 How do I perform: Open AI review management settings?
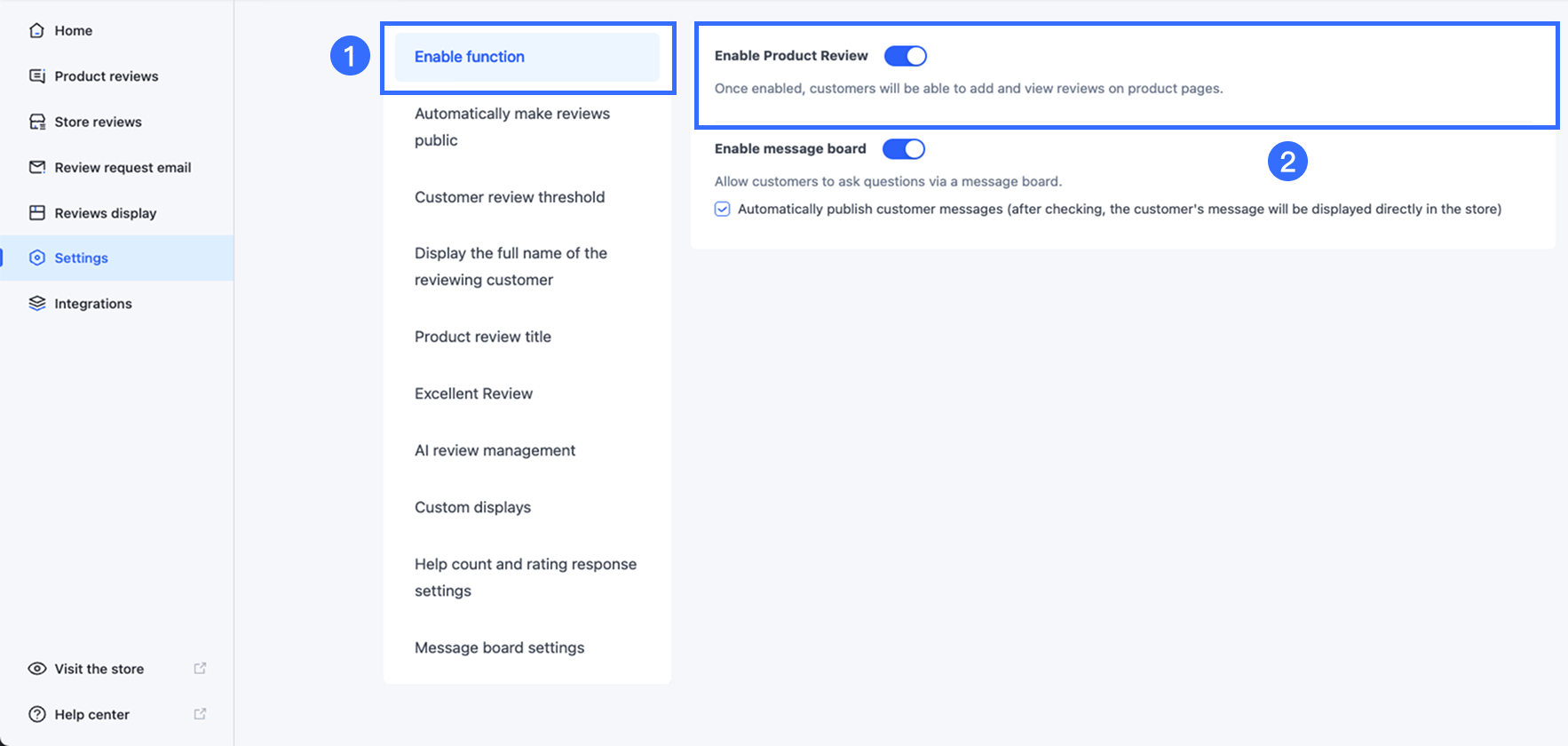[x=495, y=450]
